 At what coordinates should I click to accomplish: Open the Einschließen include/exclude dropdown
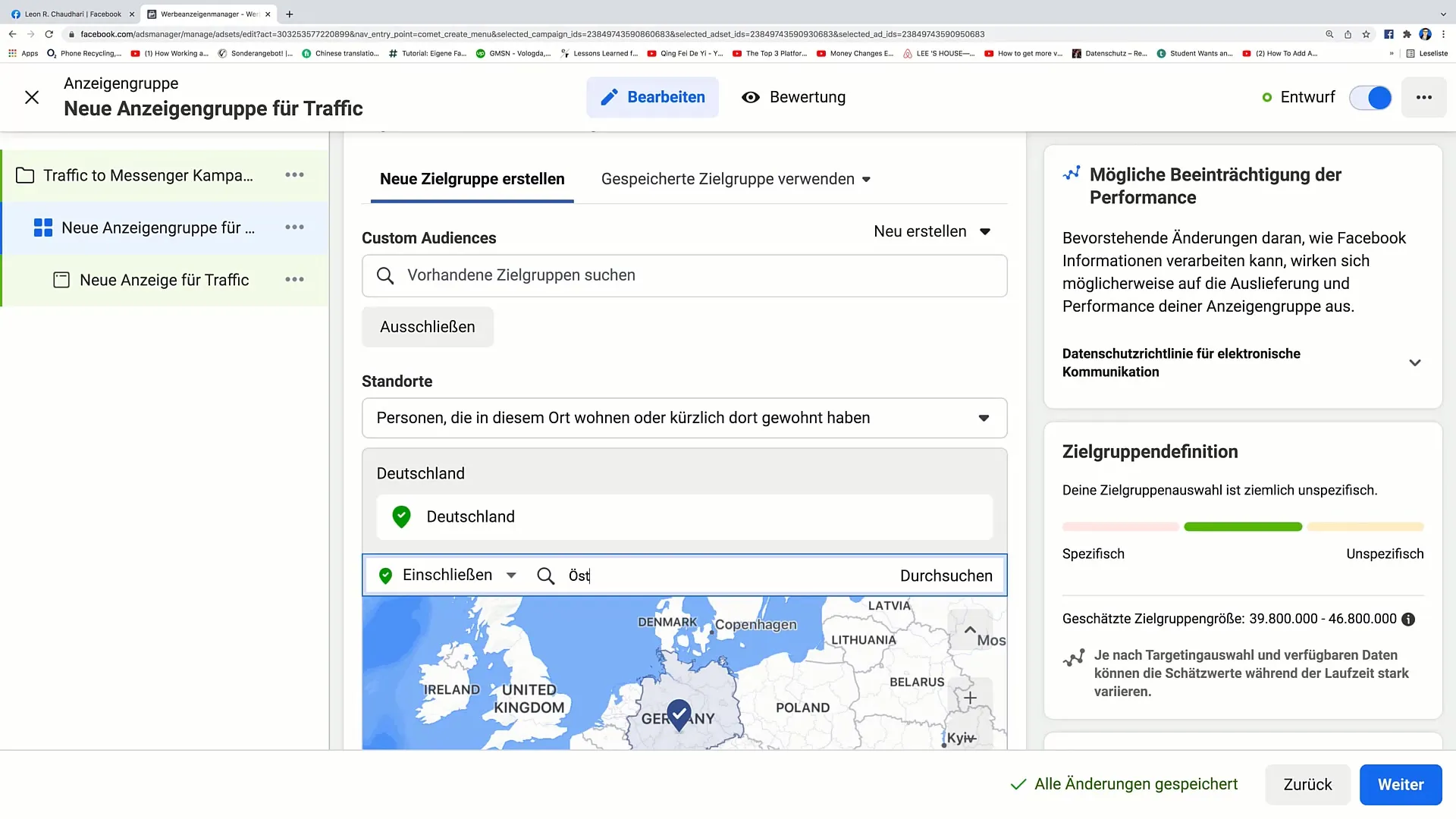coord(448,576)
